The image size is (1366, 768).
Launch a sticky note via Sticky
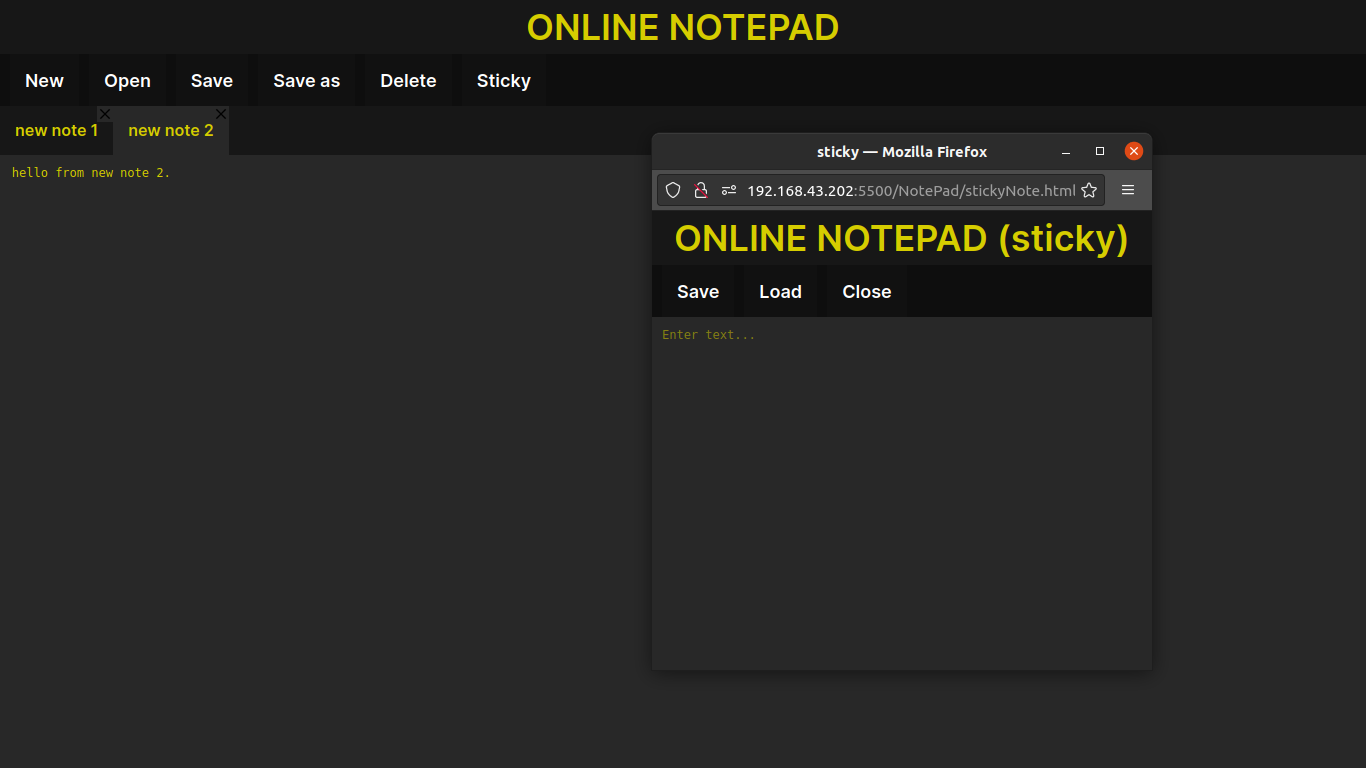click(503, 80)
